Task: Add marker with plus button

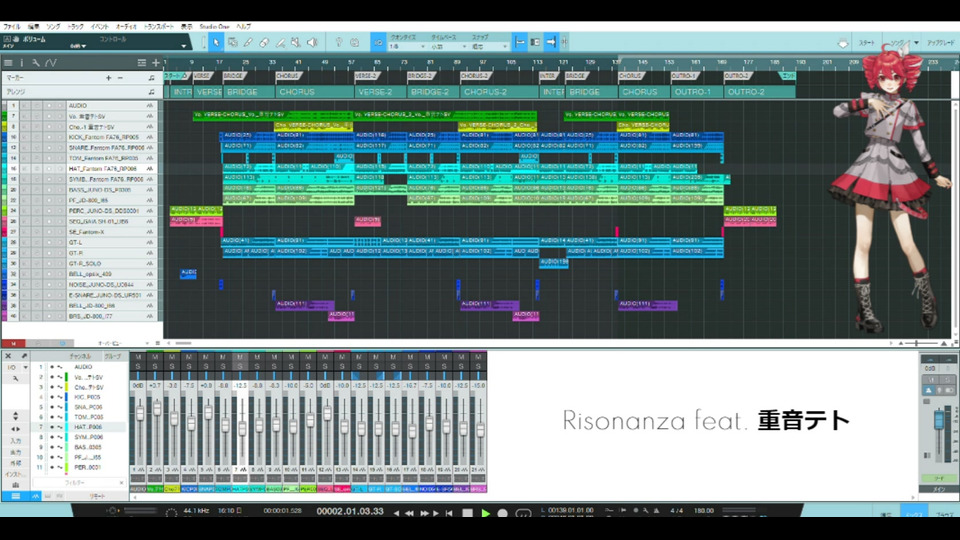Action: coord(108,78)
